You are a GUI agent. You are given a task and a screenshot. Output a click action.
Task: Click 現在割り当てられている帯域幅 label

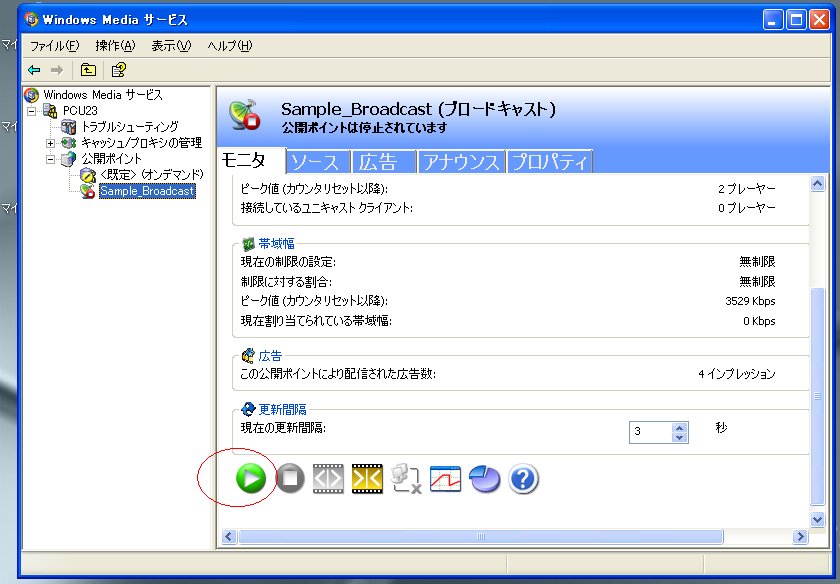pyautogui.click(x=316, y=321)
